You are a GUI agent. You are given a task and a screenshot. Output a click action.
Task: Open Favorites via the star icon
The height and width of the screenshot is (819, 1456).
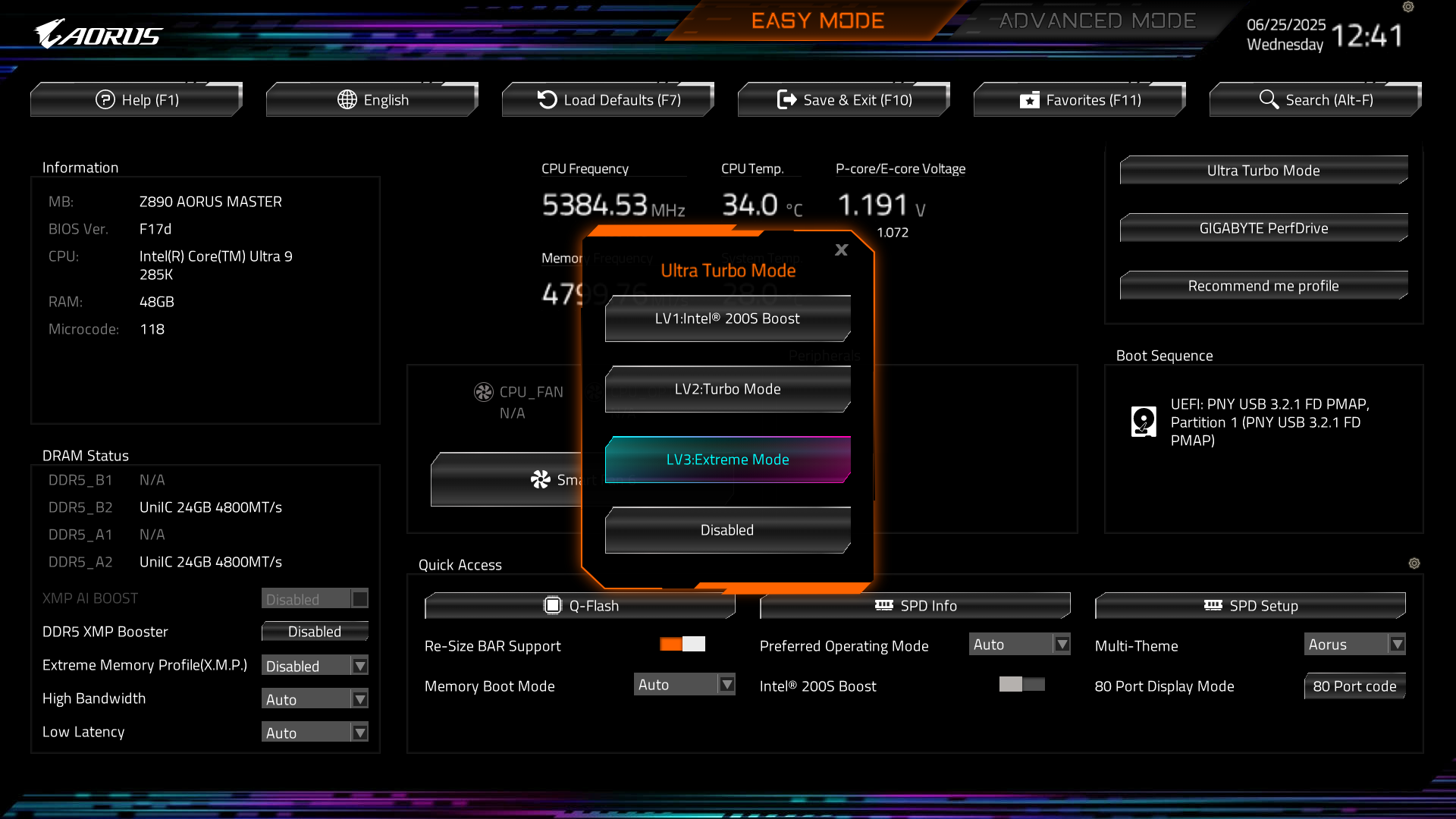pyautogui.click(x=1030, y=99)
